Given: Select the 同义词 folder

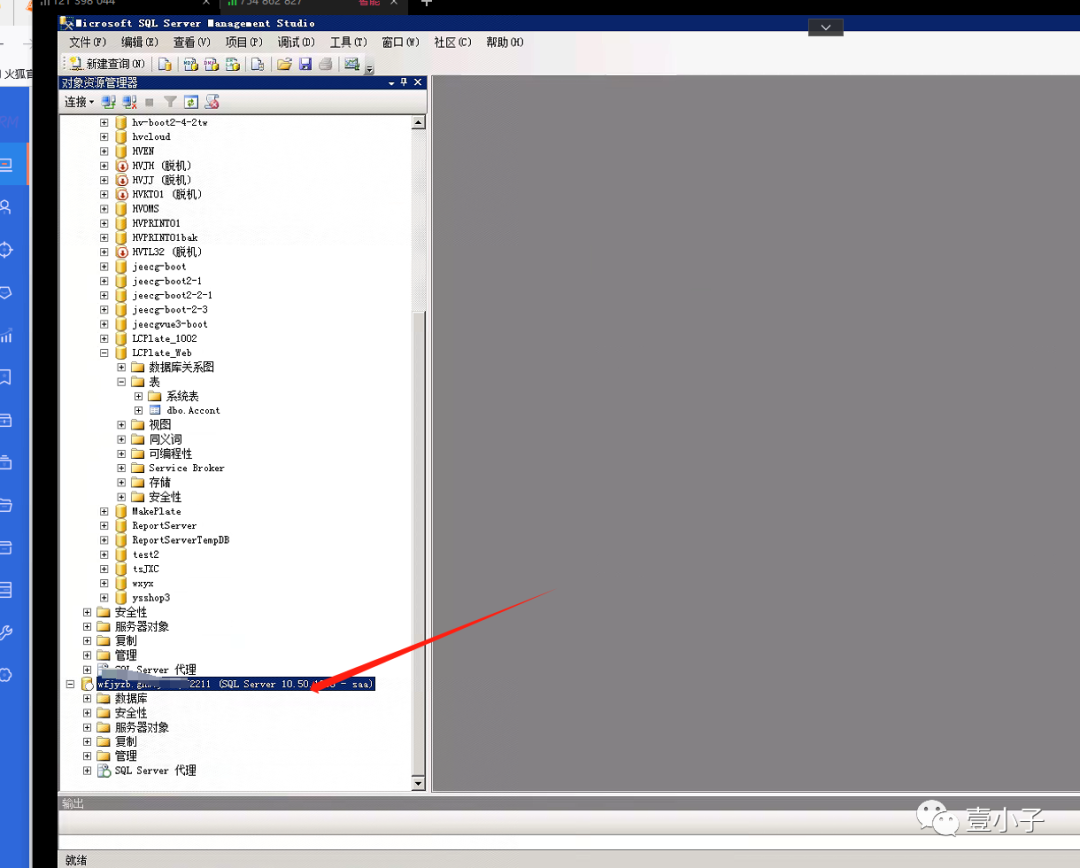Looking at the screenshot, I should (x=165, y=440).
